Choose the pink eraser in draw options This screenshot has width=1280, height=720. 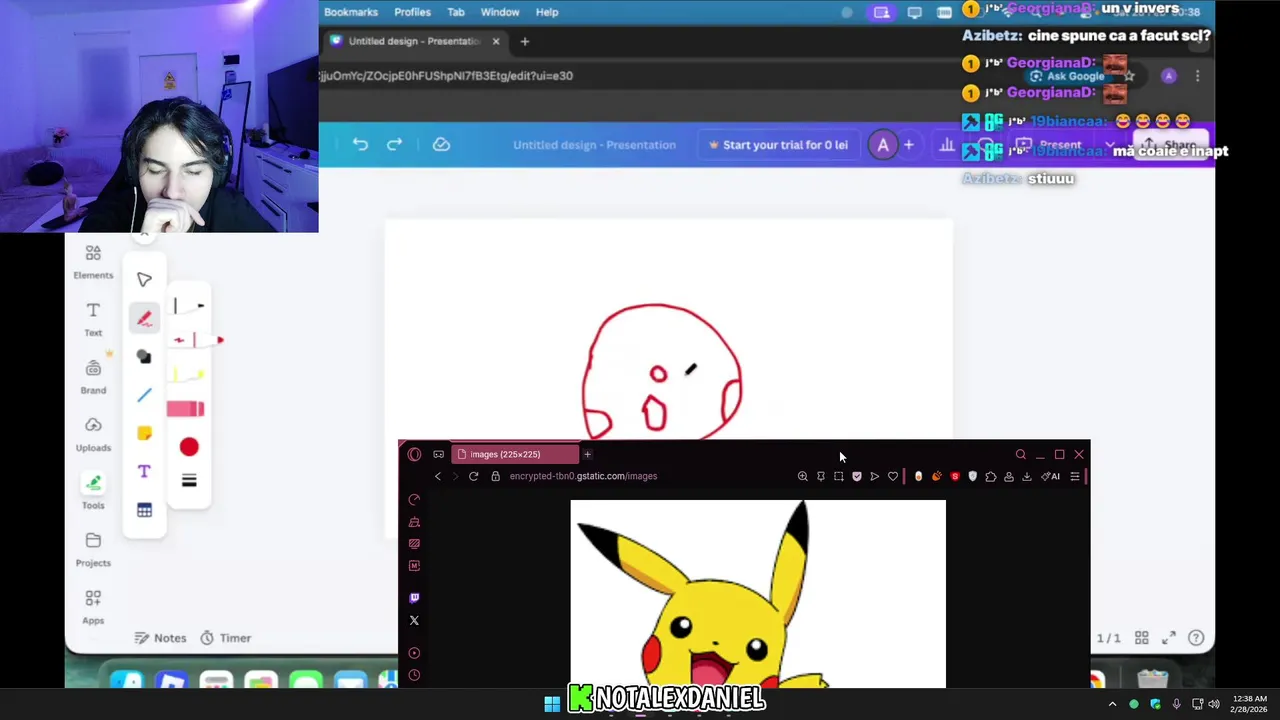pyautogui.click(x=186, y=408)
